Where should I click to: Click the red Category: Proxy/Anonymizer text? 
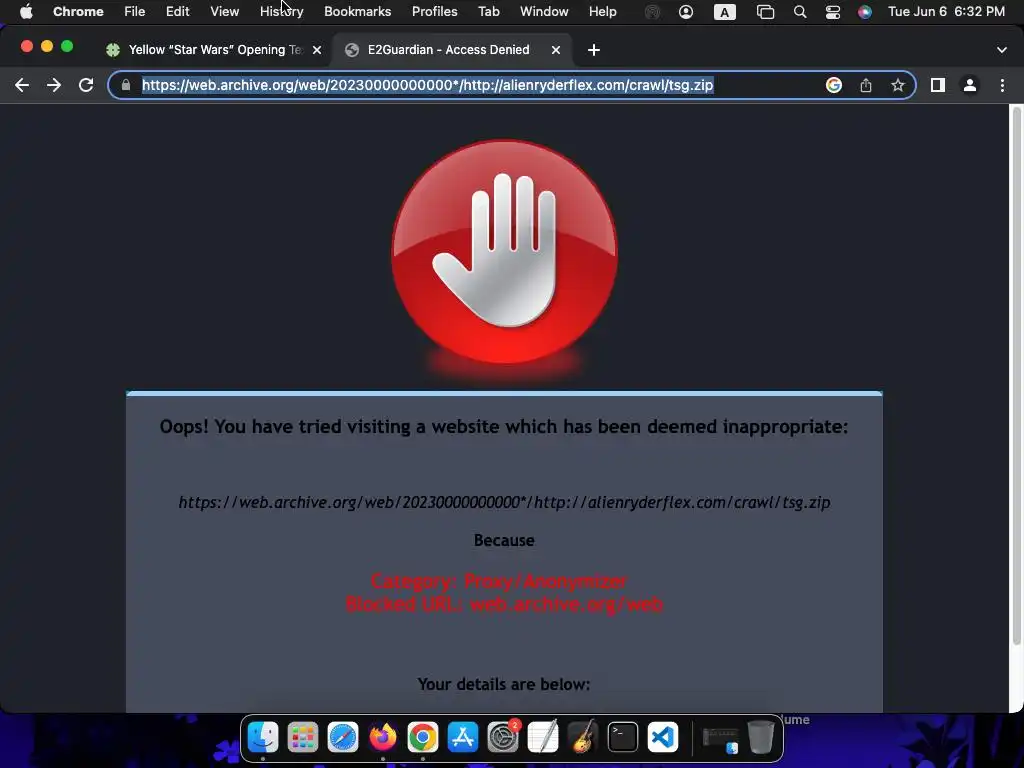coord(499,581)
